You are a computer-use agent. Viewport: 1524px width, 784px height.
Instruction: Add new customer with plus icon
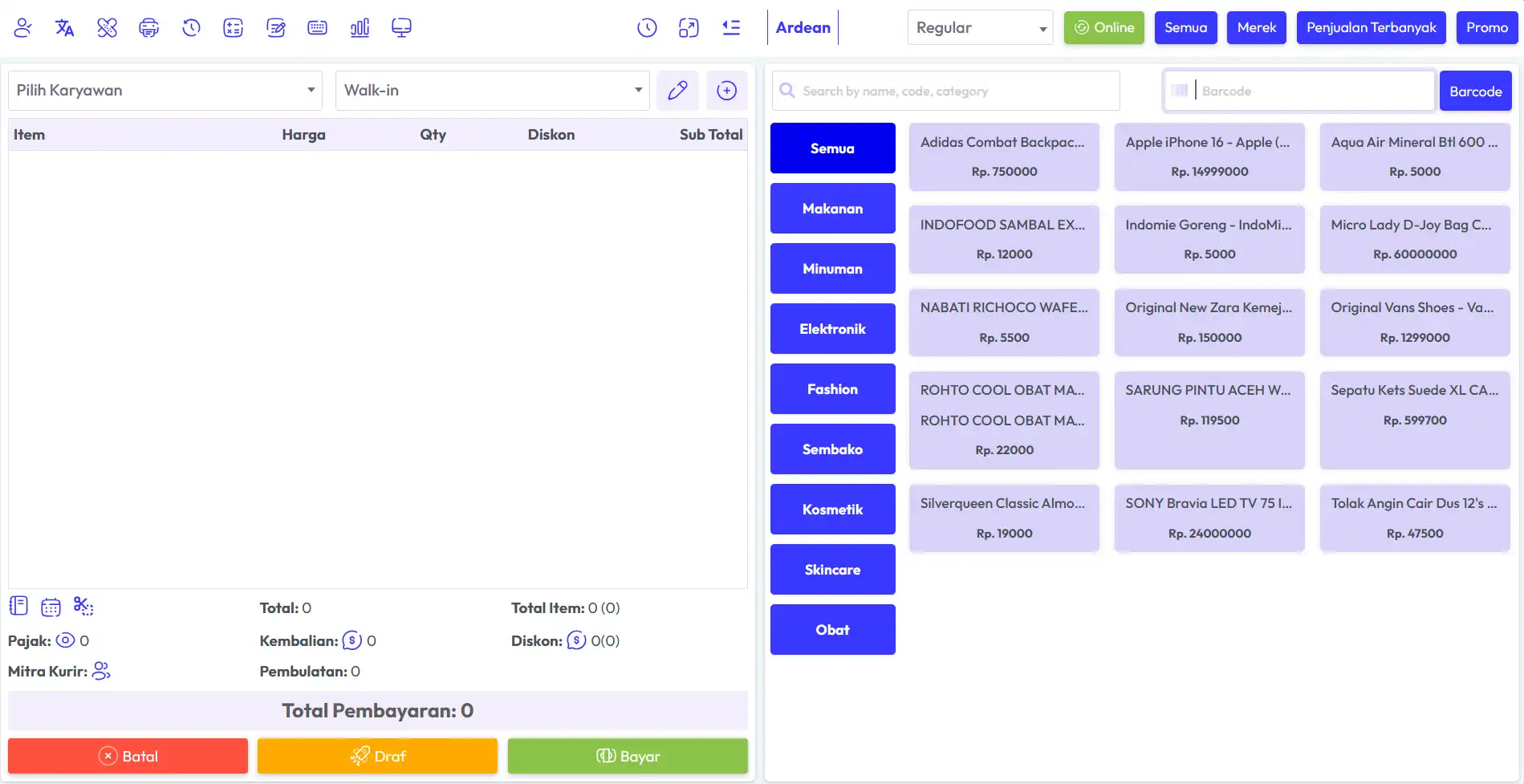point(727,91)
